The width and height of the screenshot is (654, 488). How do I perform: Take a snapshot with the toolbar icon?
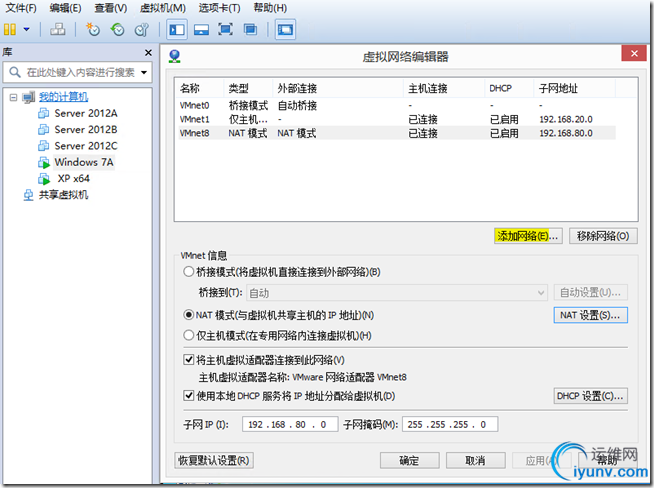click(93, 29)
